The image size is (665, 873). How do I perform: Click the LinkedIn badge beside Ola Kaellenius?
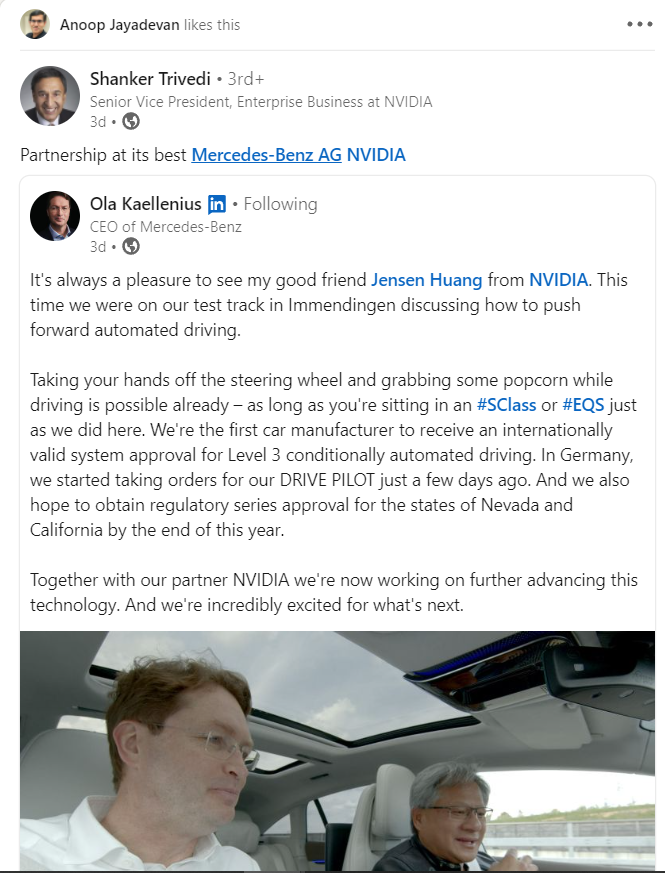pos(217,205)
